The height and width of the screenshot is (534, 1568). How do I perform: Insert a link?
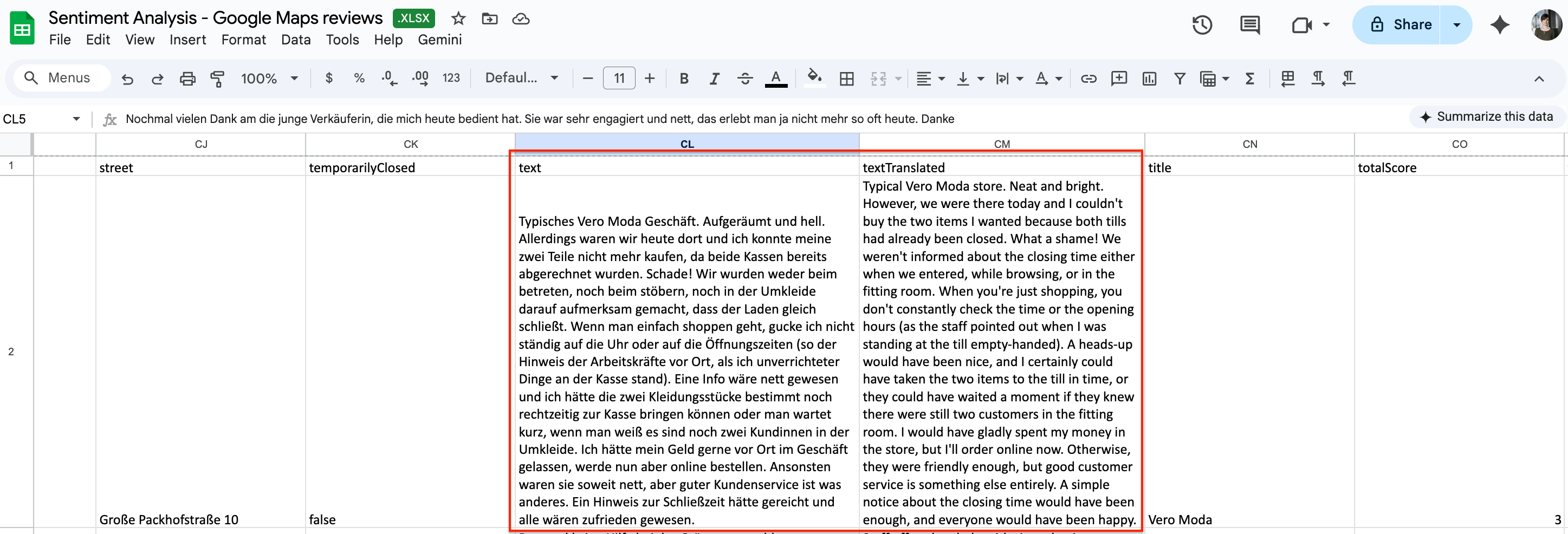(x=1089, y=78)
